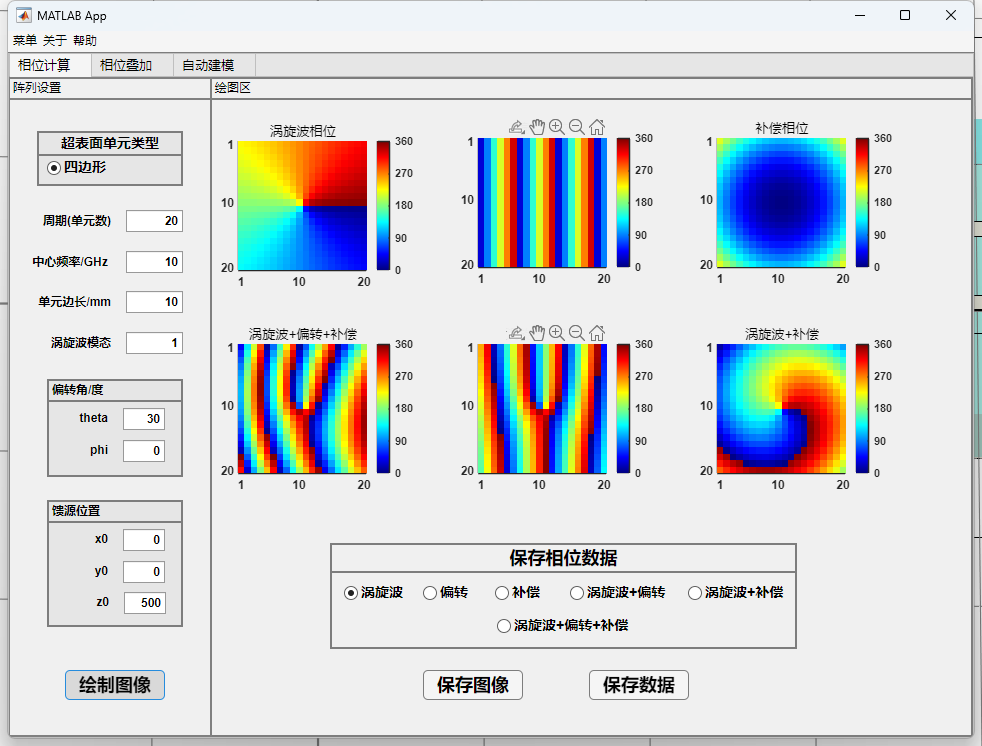Image resolution: width=982 pixels, height=746 pixels.
Task: Click the 单元边长/mm input field
Action: click(x=154, y=302)
